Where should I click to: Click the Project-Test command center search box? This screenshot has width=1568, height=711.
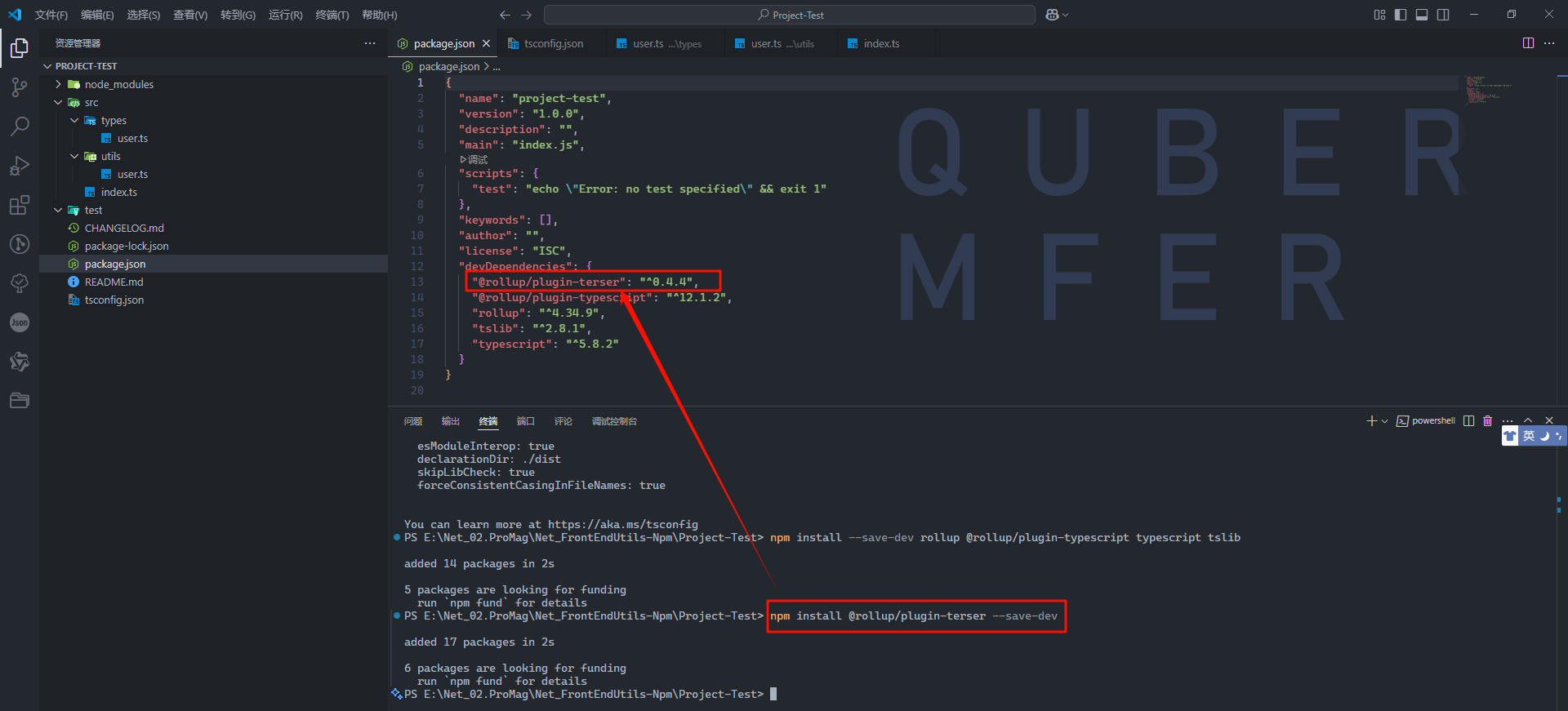click(x=789, y=15)
